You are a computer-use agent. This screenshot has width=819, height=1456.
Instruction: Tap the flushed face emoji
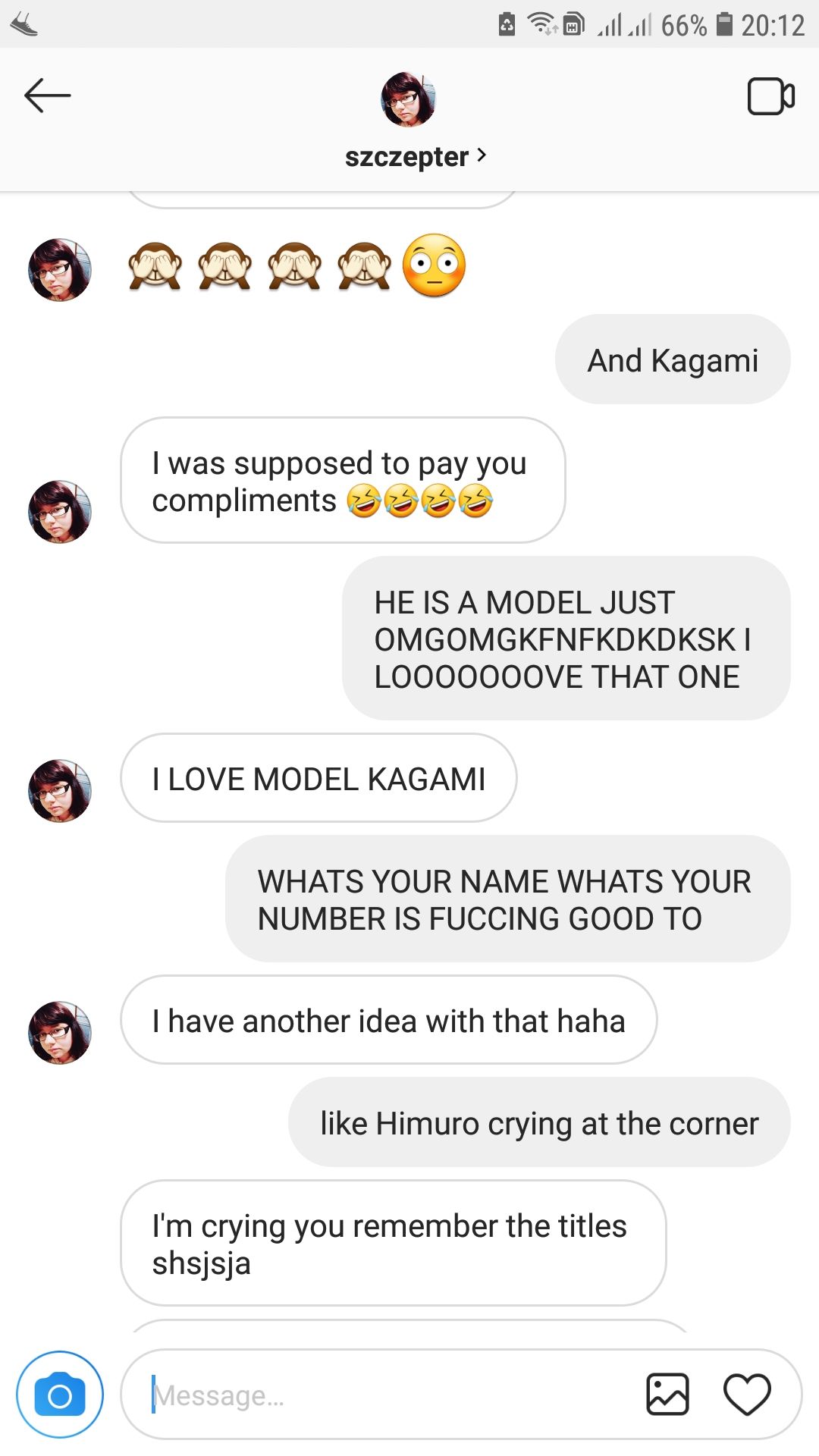[434, 265]
